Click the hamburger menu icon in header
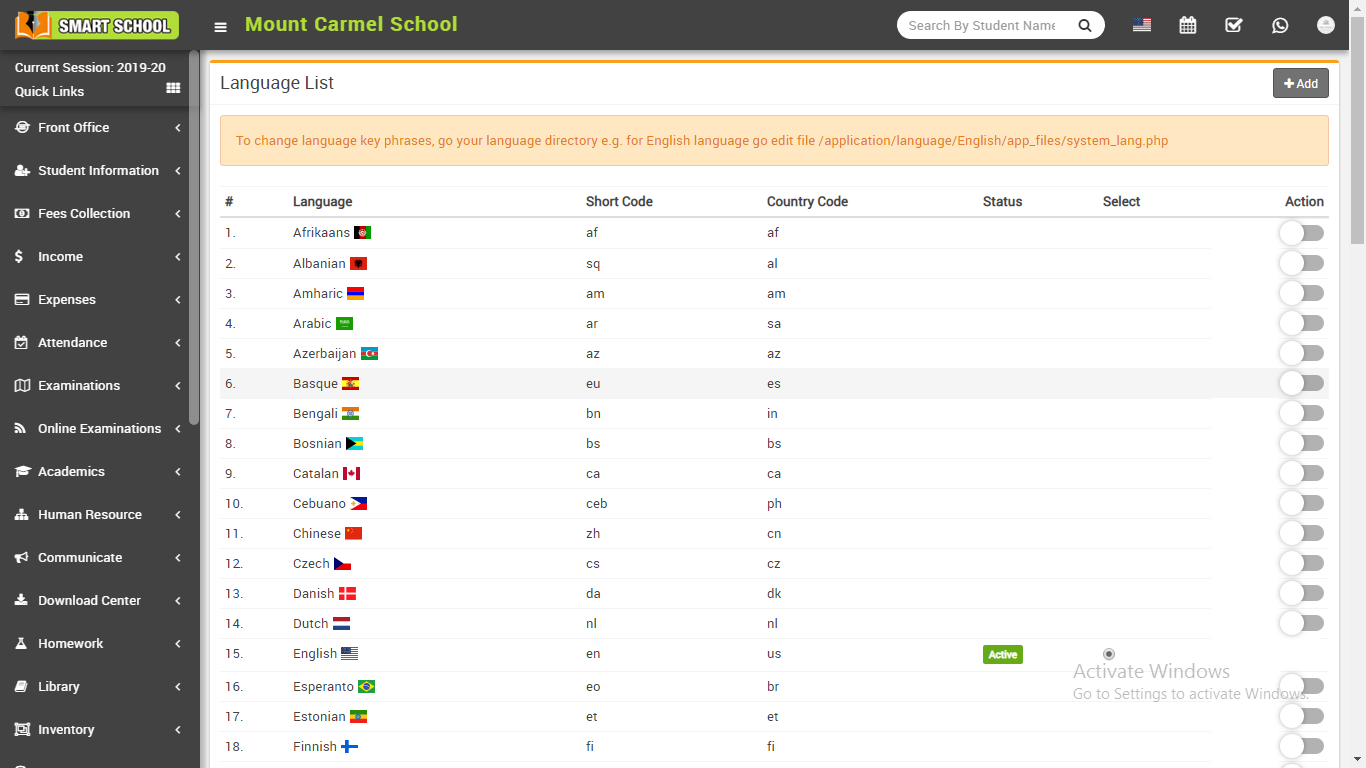 point(221,27)
